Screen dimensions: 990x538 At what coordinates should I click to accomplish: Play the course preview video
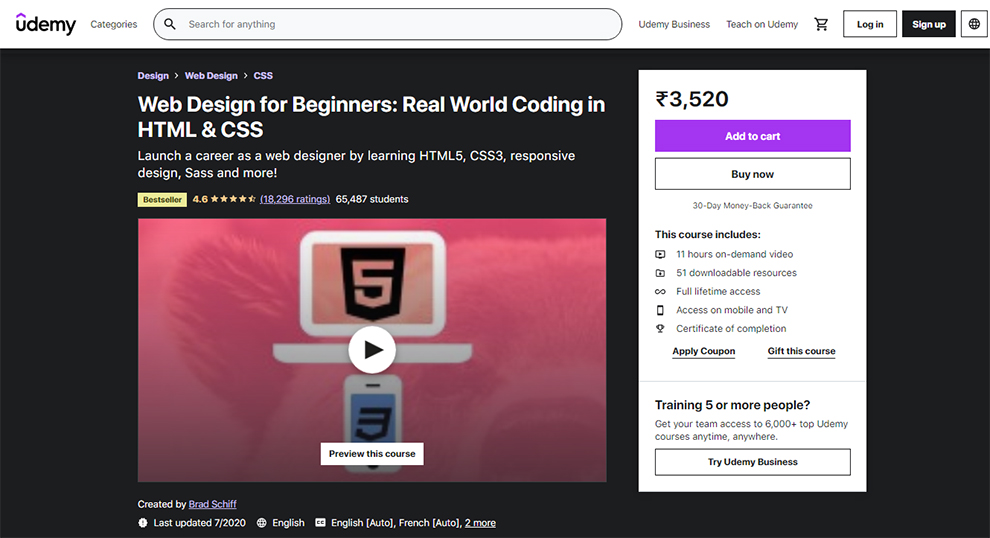click(x=372, y=350)
